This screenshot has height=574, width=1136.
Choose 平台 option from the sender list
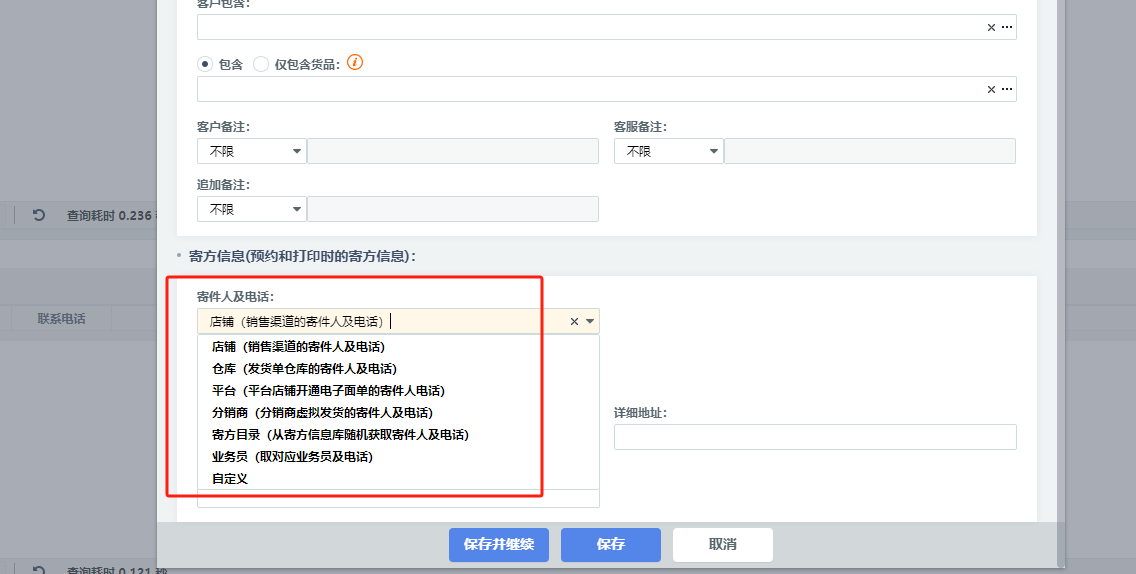click(328, 391)
